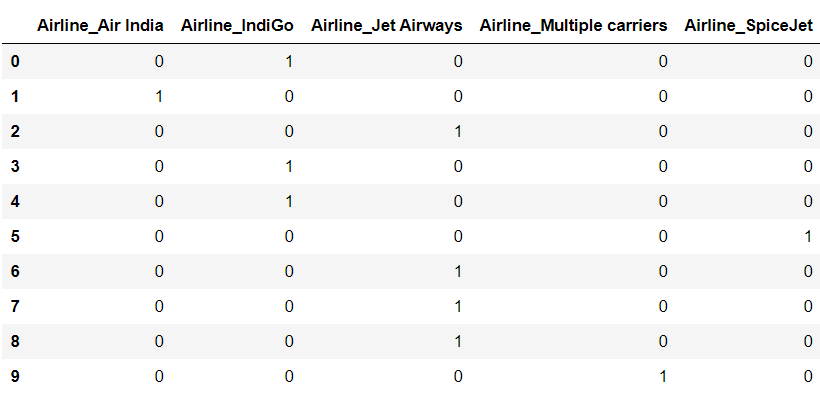The height and width of the screenshot is (404, 820).
Task: Click the Airline_Multiple carriers column header
Action: pos(573,26)
